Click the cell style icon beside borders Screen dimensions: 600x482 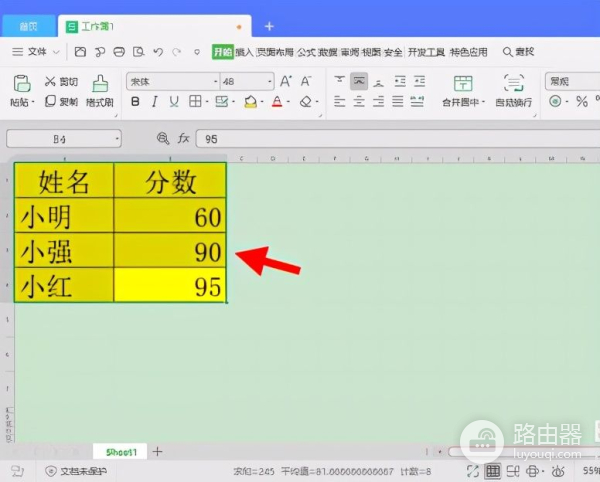click(x=222, y=101)
